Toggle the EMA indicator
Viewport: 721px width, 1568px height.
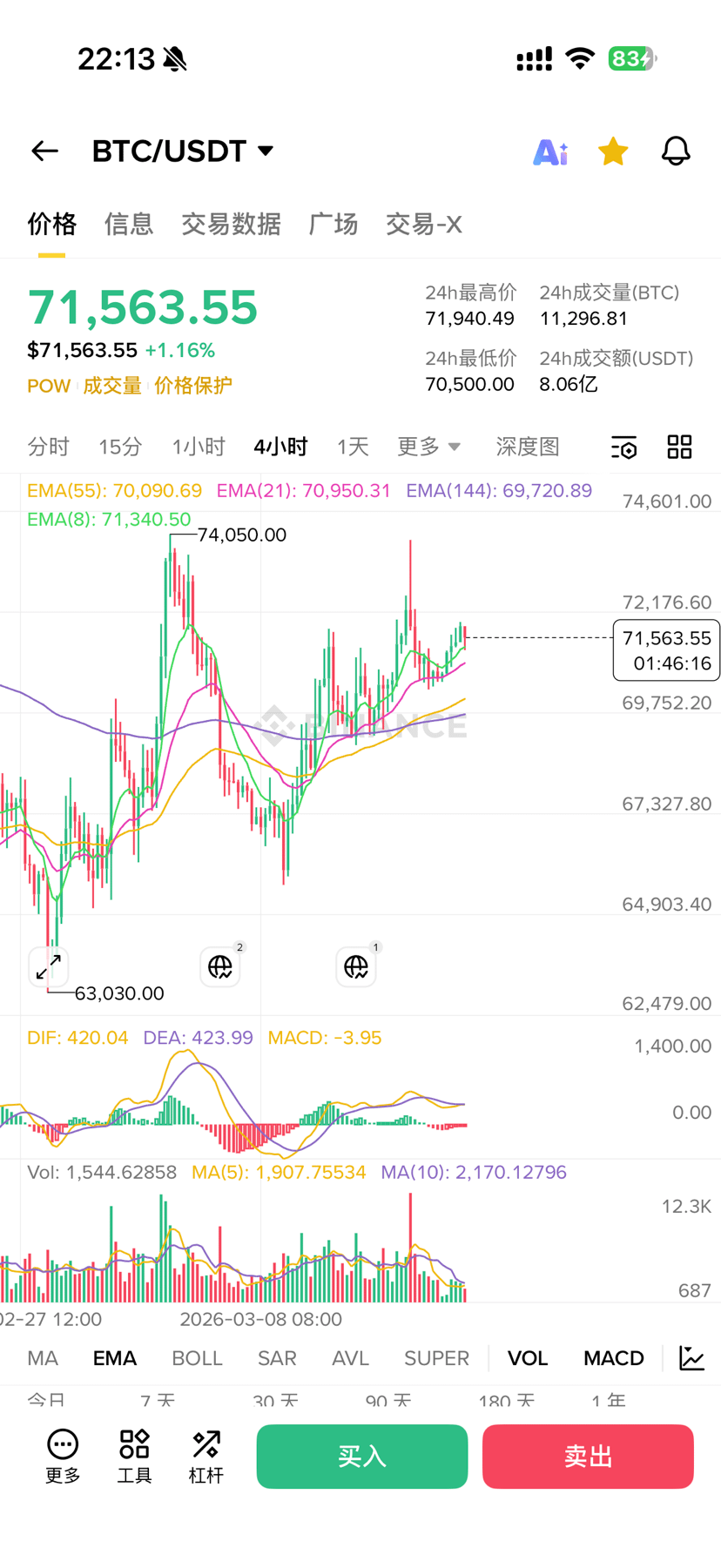115,1358
